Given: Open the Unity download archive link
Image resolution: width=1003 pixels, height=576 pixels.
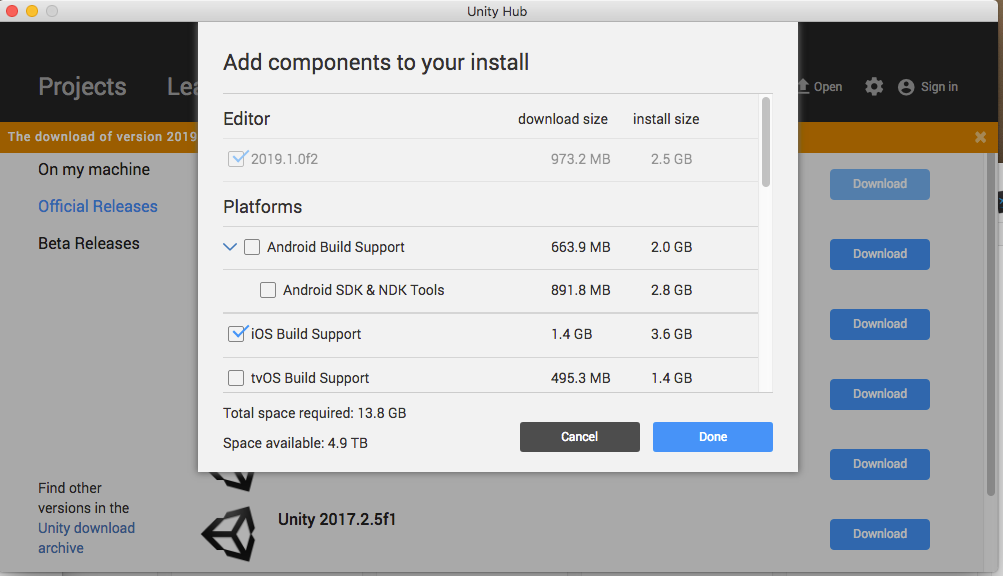Looking at the screenshot, I should click(86, 538).
